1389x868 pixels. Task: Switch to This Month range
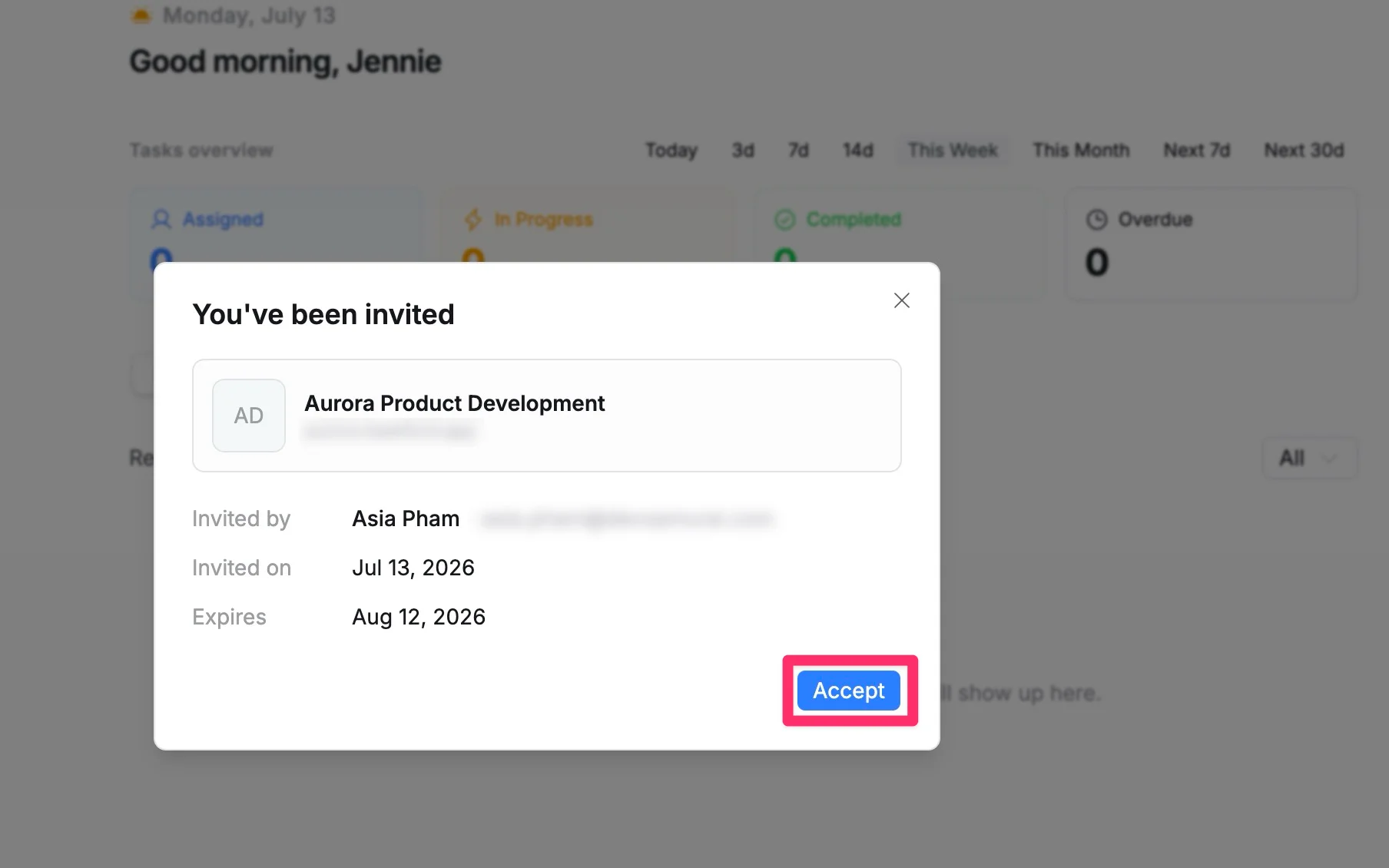point(1081,150)
